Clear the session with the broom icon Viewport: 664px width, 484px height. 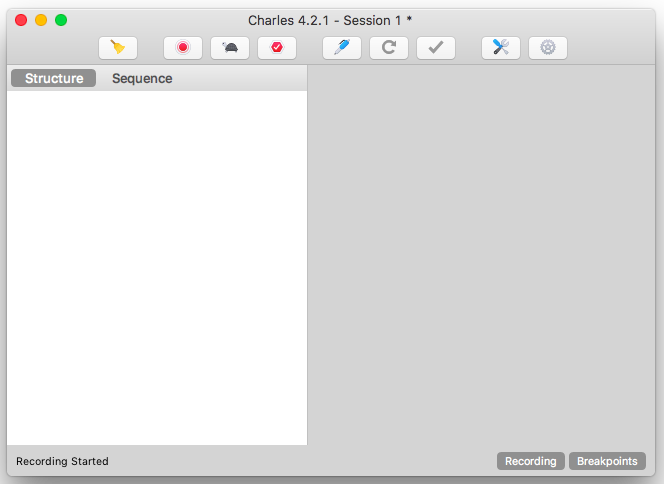coord(118,47)
